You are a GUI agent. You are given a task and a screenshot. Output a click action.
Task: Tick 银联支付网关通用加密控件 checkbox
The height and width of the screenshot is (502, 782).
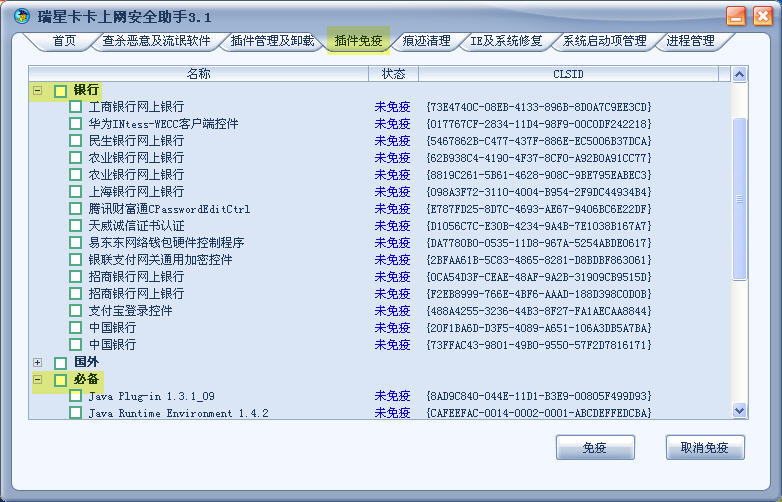pos(75,259)
